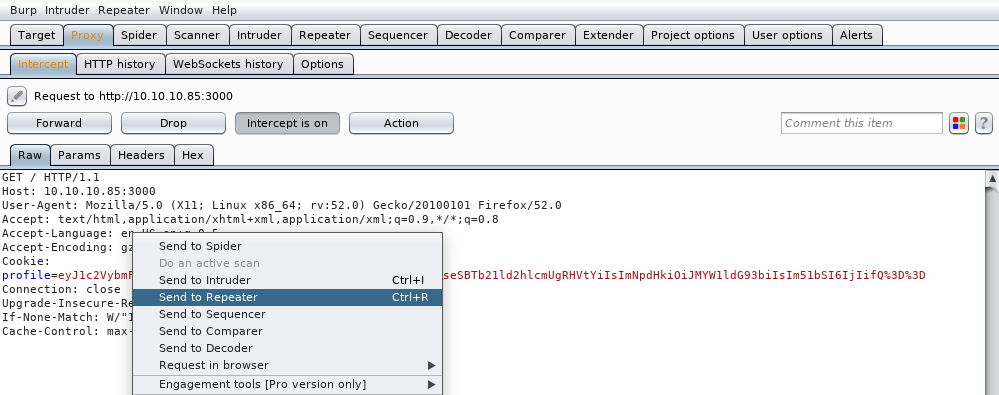Choose Send to Sequencer from context menu

click(x=287, y=314)
